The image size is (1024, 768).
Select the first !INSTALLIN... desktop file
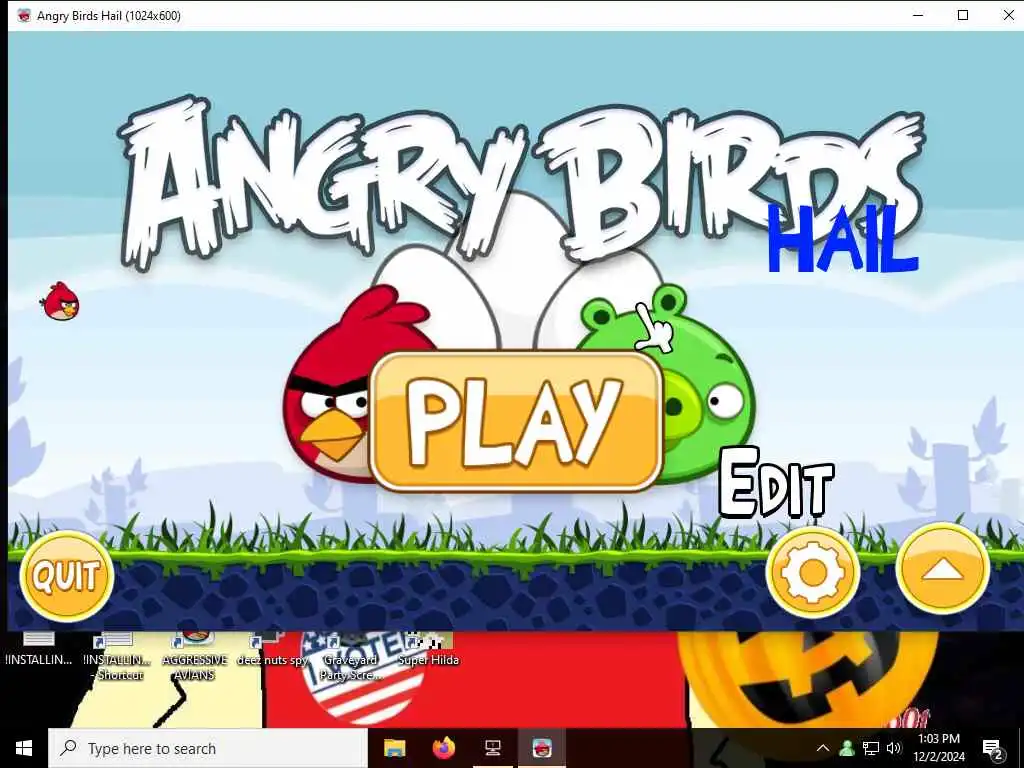tap(39, 650)
